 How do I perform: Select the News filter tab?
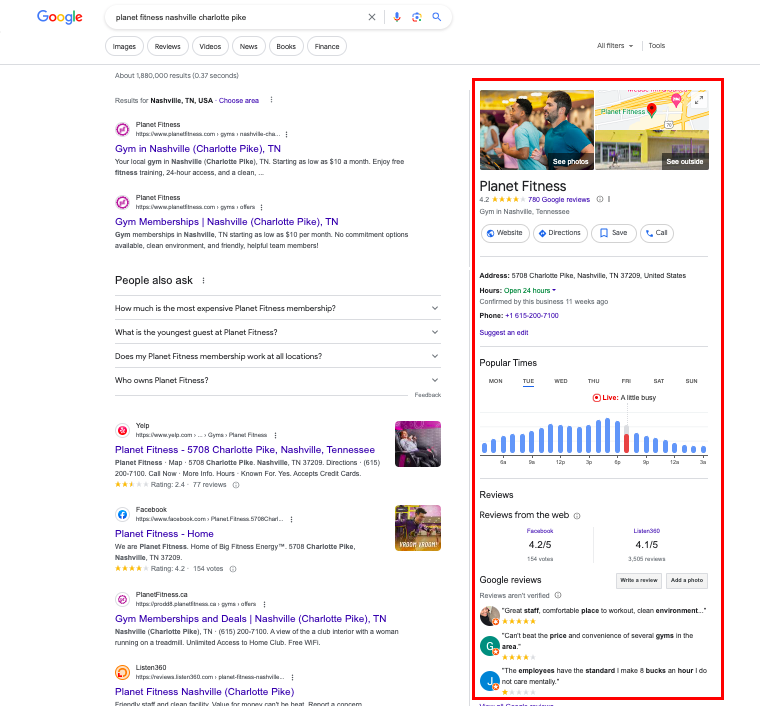248,47
